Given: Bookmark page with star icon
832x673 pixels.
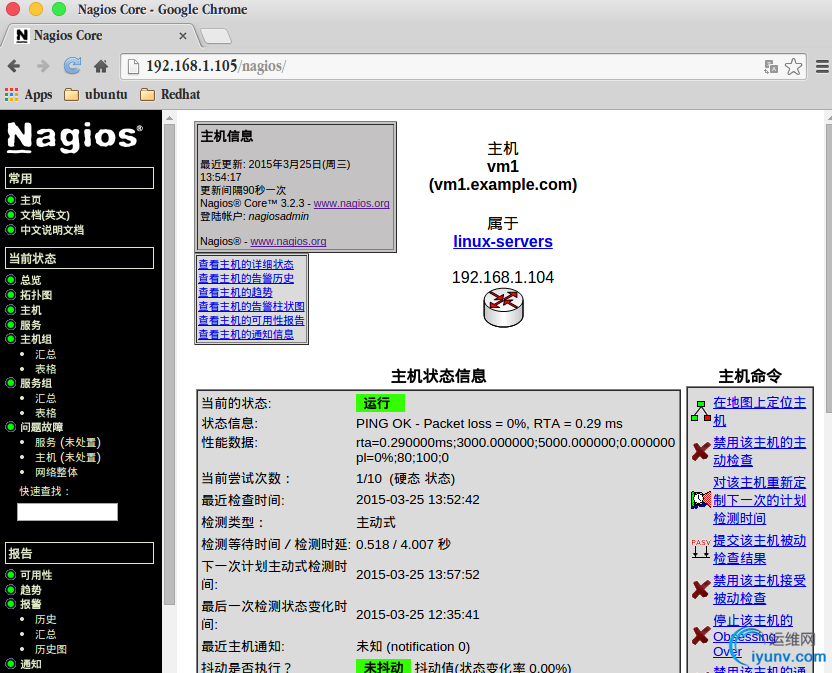Looking at the screenshot, I should click(793, 67).
